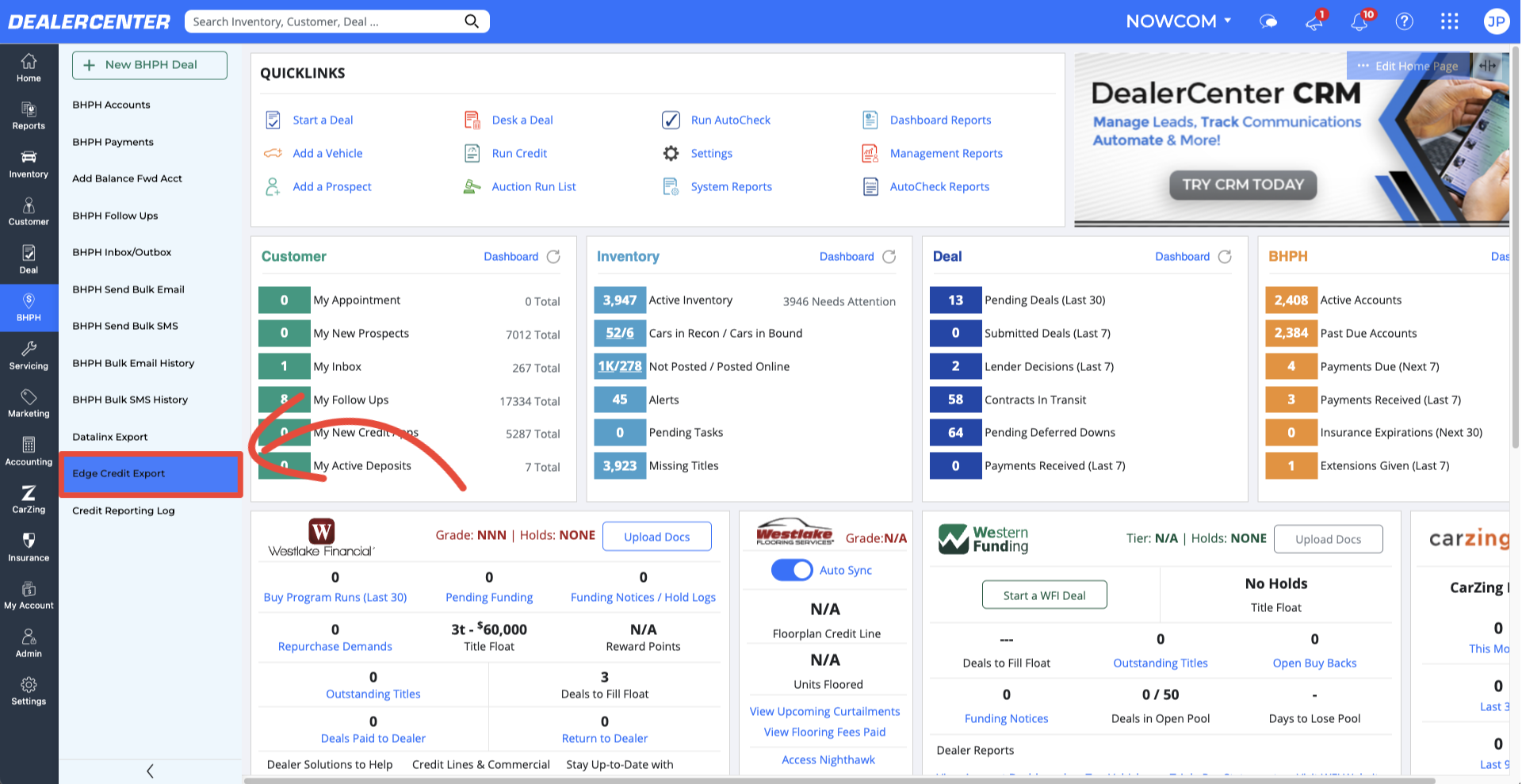Viewport: 1522px width, 784px height.
Task: Open Reports in the left sidebar
Action: click(x=29, y=116)
